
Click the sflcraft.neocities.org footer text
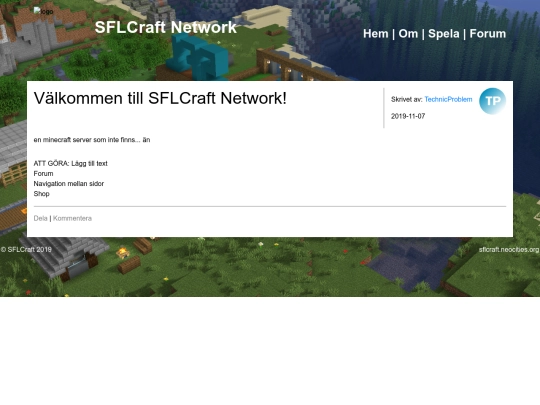click(509, 250)
